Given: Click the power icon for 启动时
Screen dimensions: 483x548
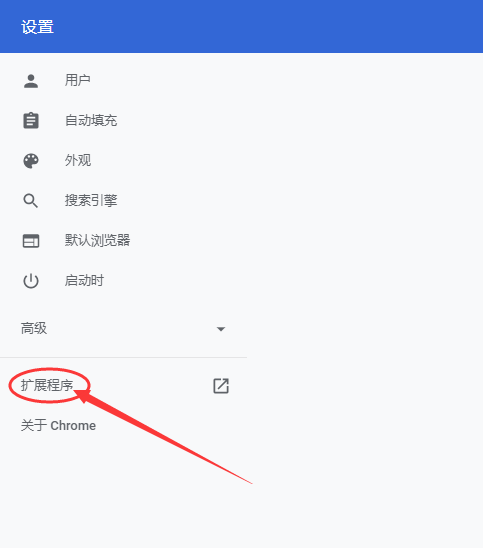Looking at the screenshot, I should pos(31,281).
